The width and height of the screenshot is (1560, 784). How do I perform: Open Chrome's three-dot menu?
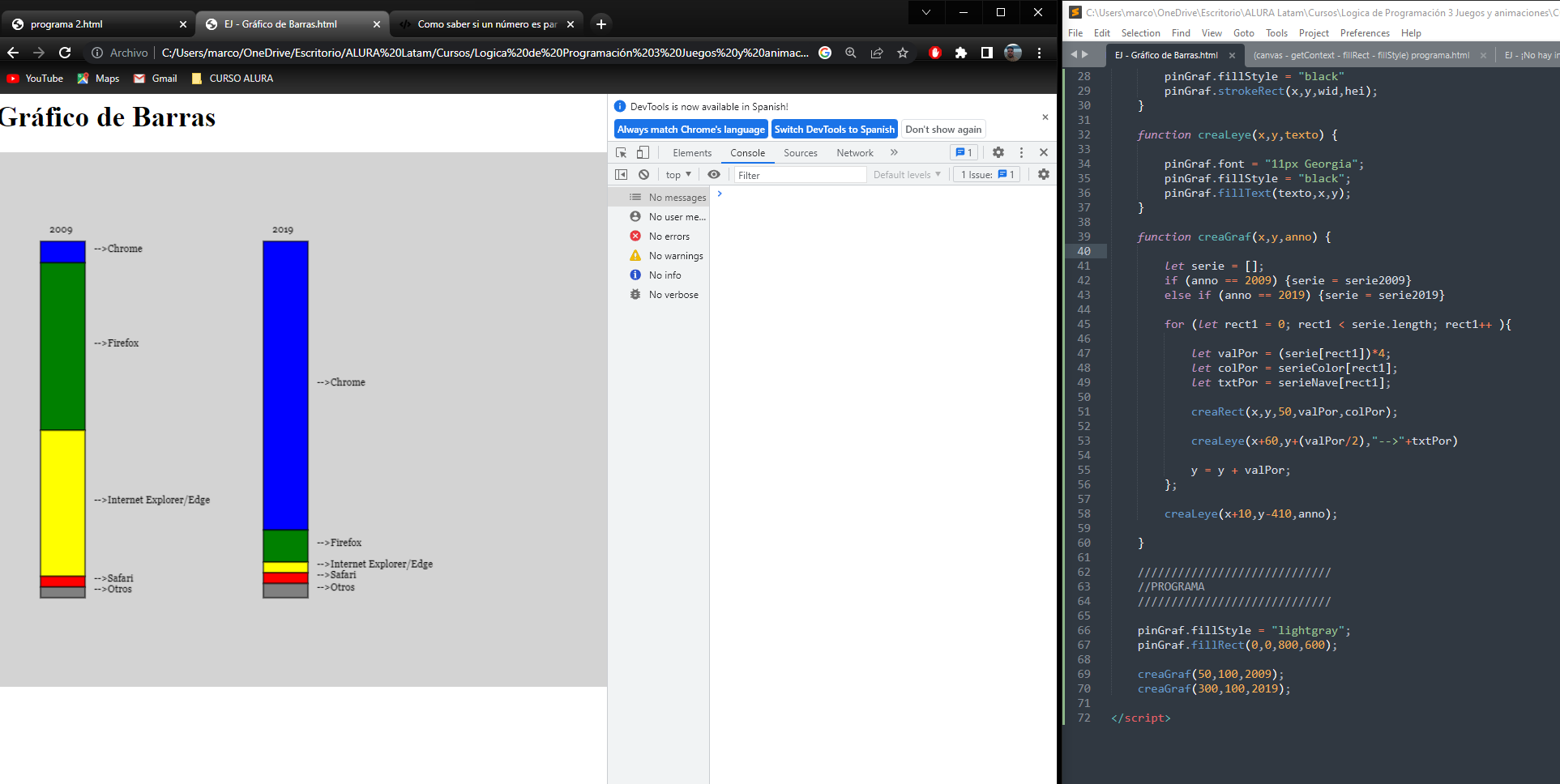click(x=1039, y=53)
